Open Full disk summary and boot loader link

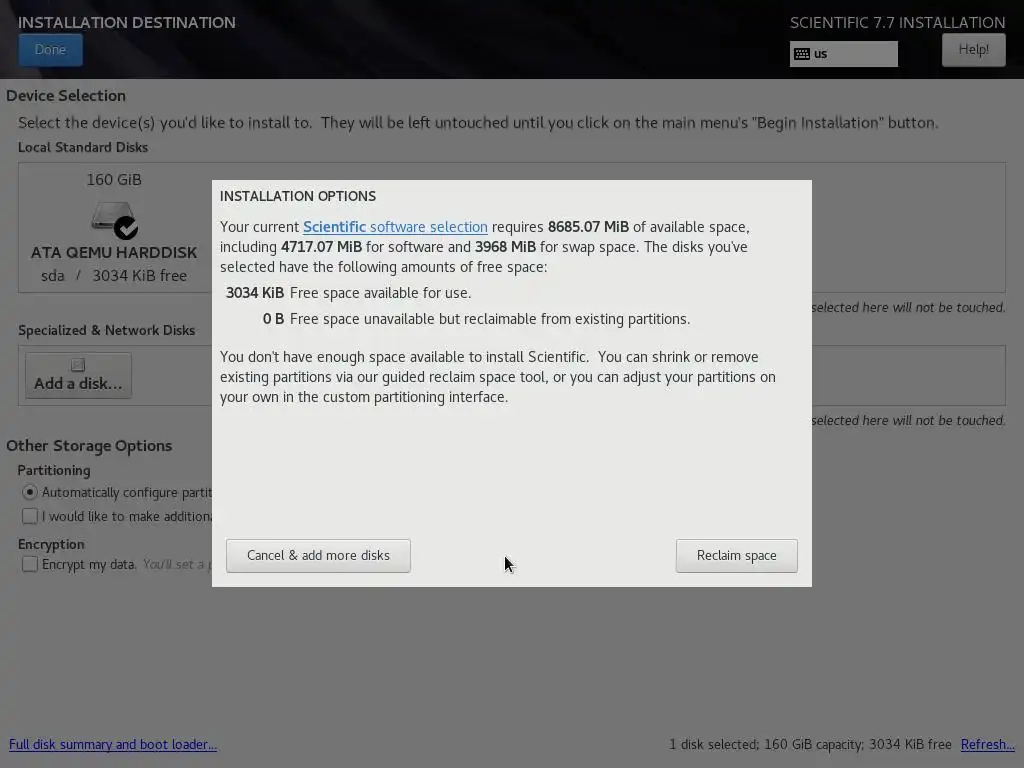point(113,744)
